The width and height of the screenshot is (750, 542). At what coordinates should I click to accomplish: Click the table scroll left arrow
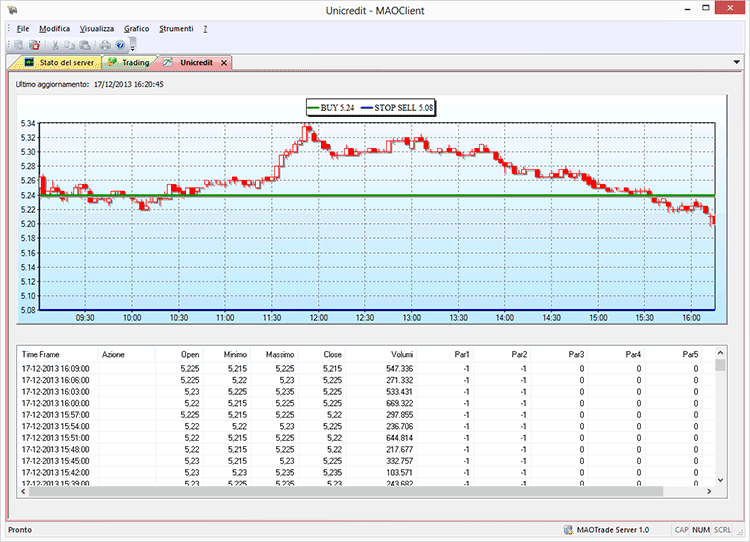(x=23, y=491)
